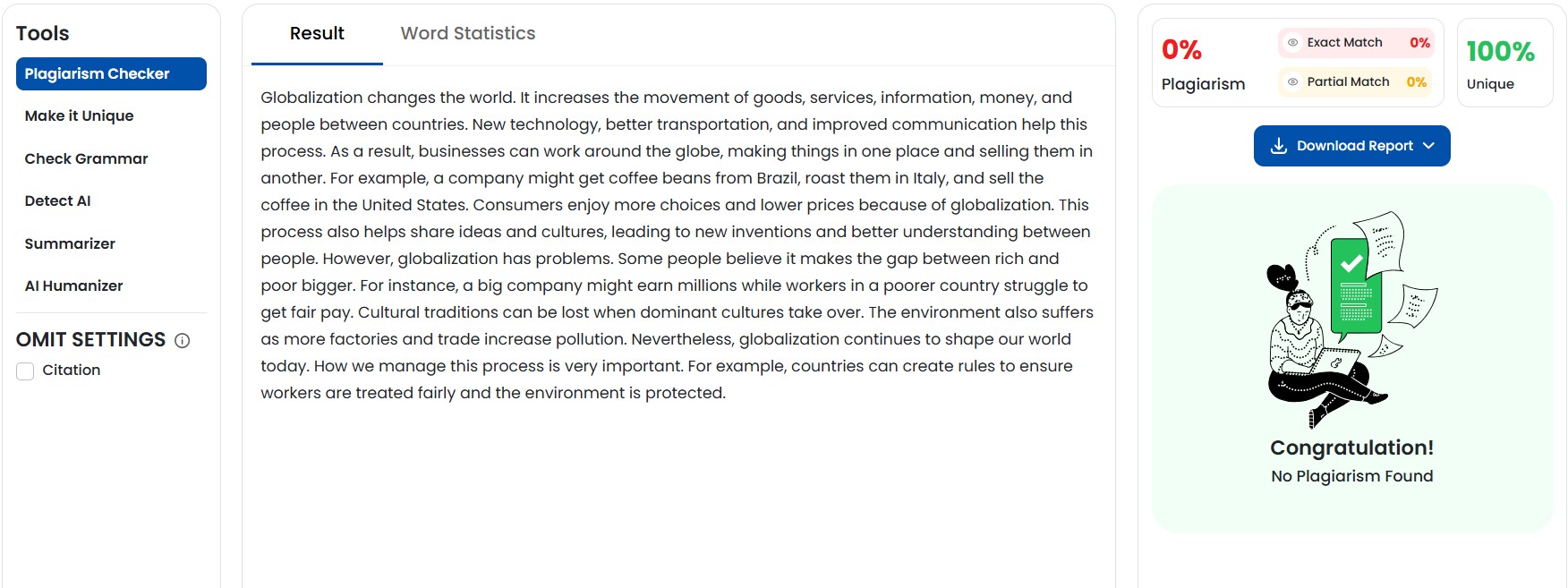Image resolution: width=1568 pixels, height=588 pixels.
Task: Select Check Grammar in Tools
Action: [86, 158]
